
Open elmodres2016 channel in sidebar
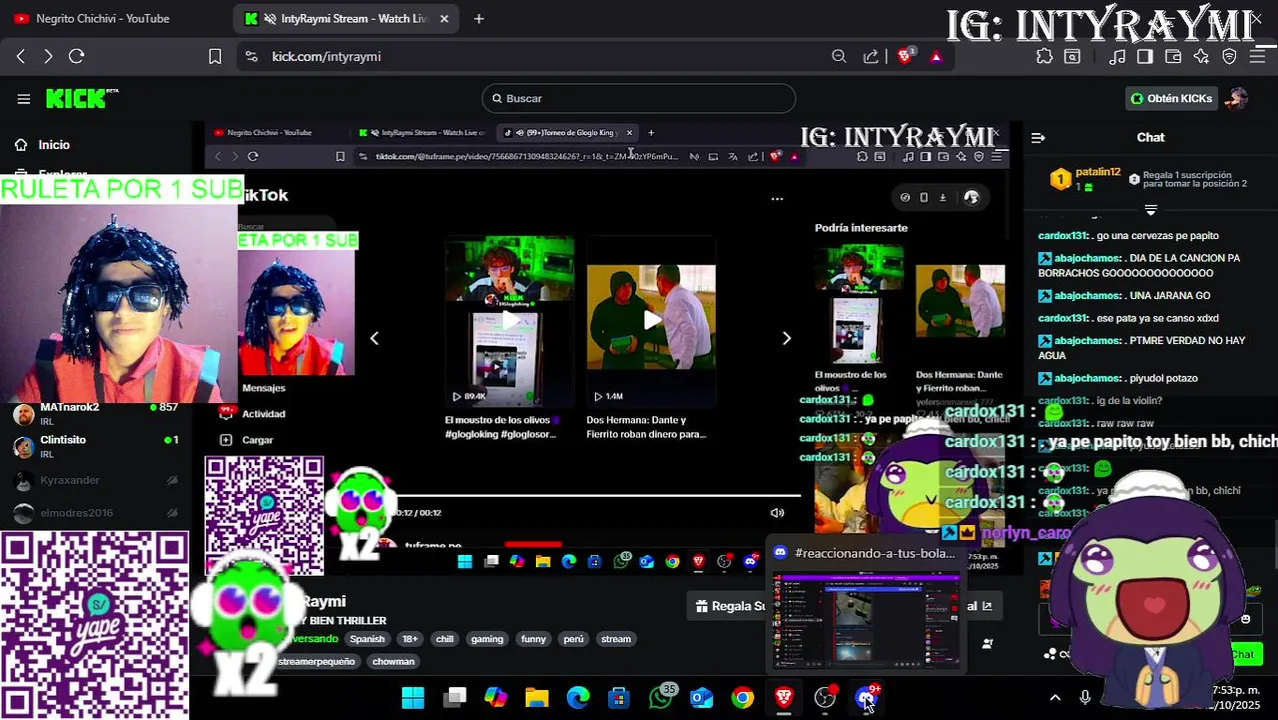pyautogui.click(x=96, y=513)
